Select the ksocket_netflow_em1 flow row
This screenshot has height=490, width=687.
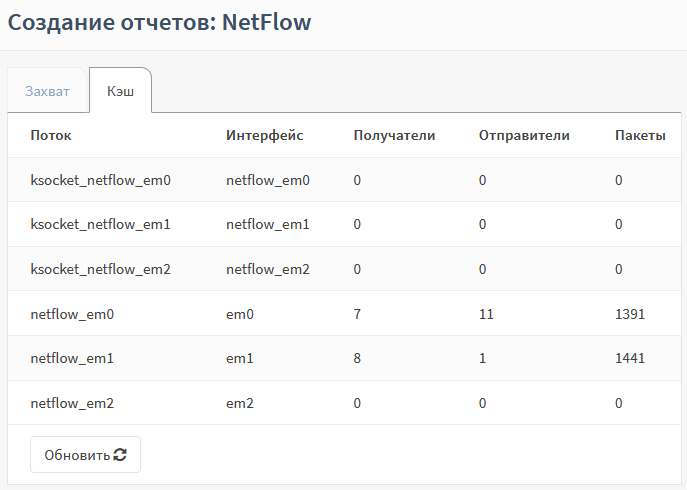click(x=100, y=225)
